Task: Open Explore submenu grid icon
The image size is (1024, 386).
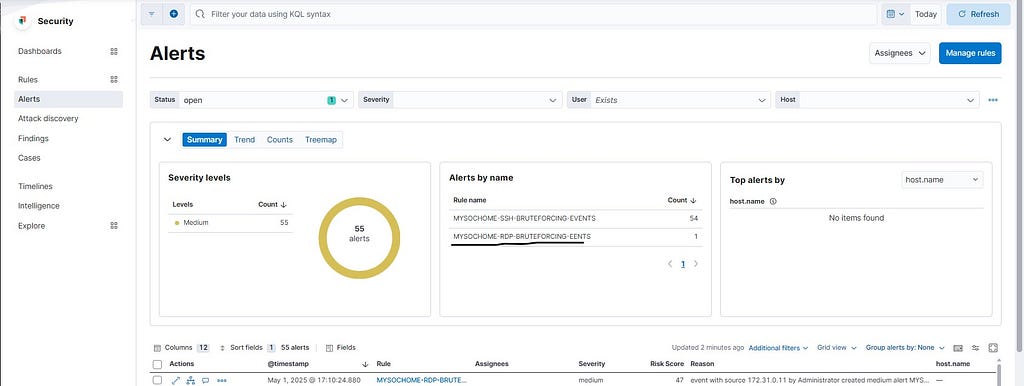Action: (114, 226)
